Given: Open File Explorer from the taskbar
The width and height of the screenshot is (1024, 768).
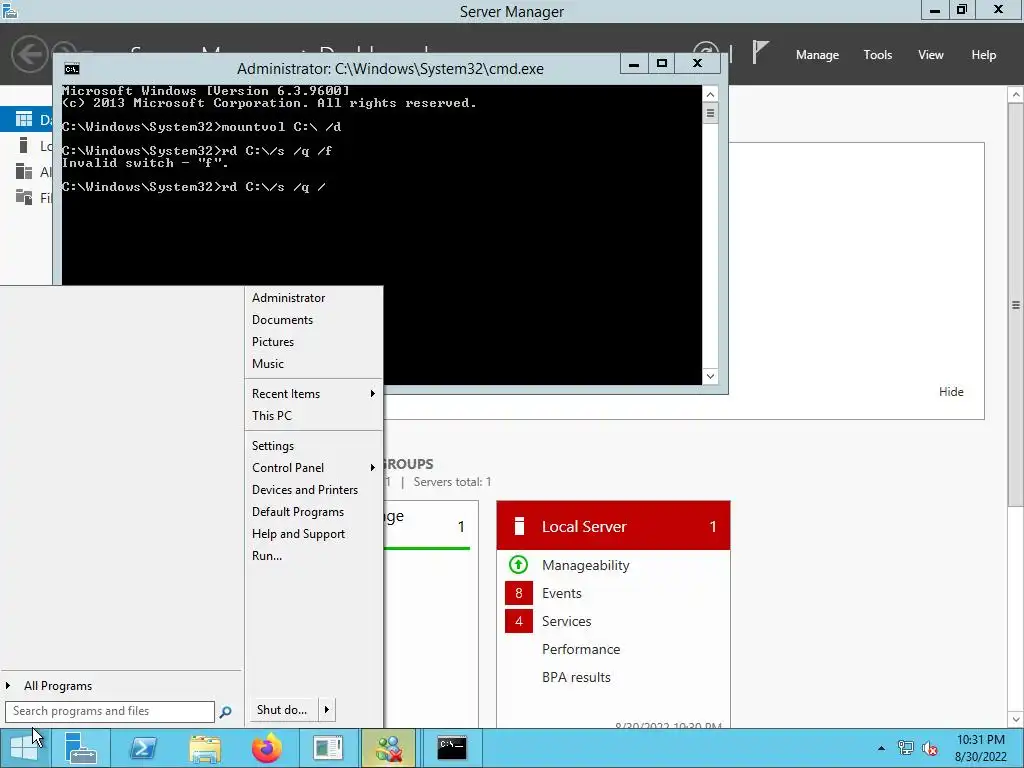Looking at the screenshot, I should [204, 748].
